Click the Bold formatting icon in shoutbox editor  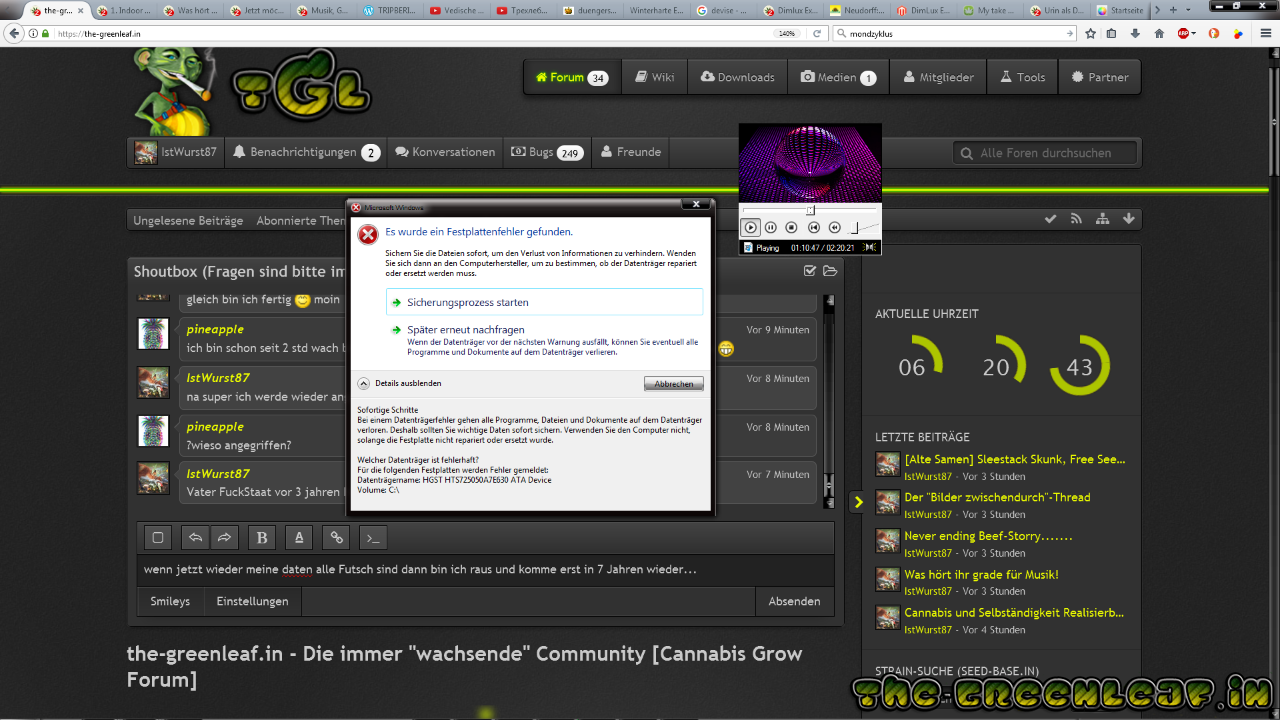tap(262, 538)
